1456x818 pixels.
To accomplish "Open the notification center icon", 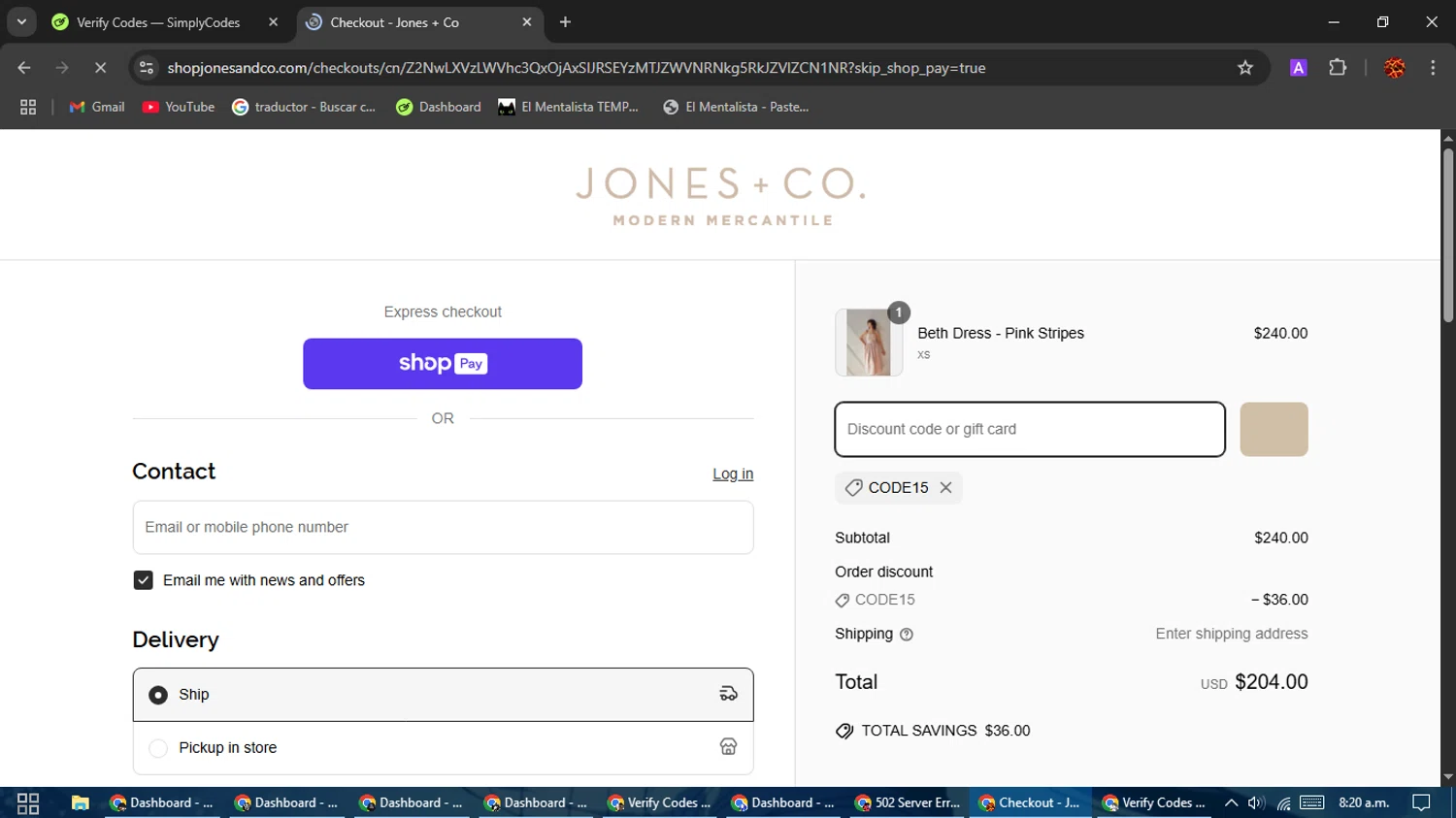I will 1421,802.
